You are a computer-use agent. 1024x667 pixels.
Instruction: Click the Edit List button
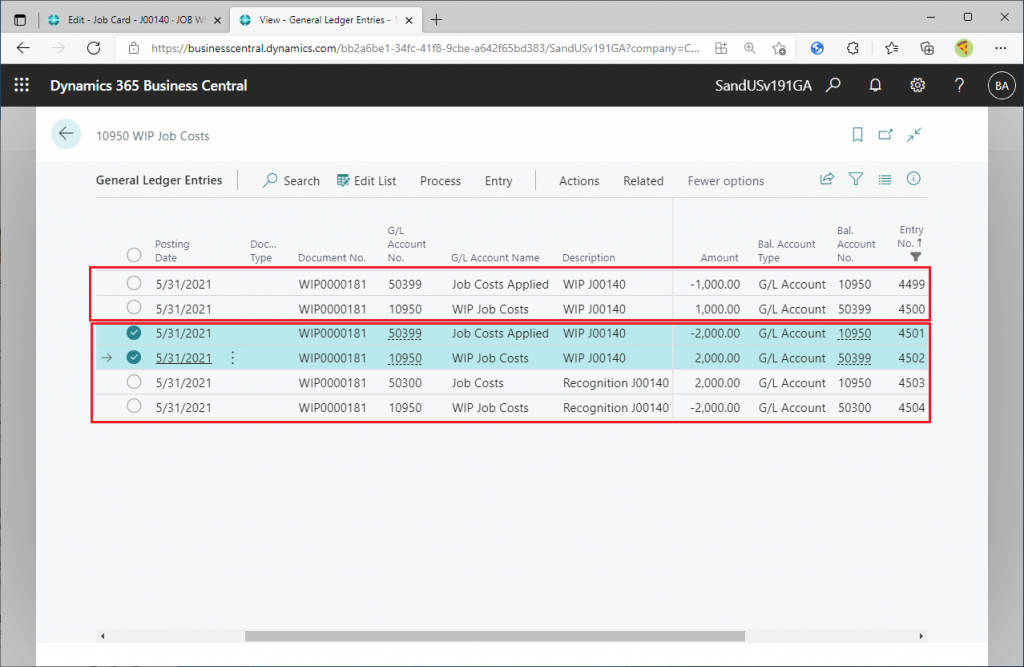[366, 180]
